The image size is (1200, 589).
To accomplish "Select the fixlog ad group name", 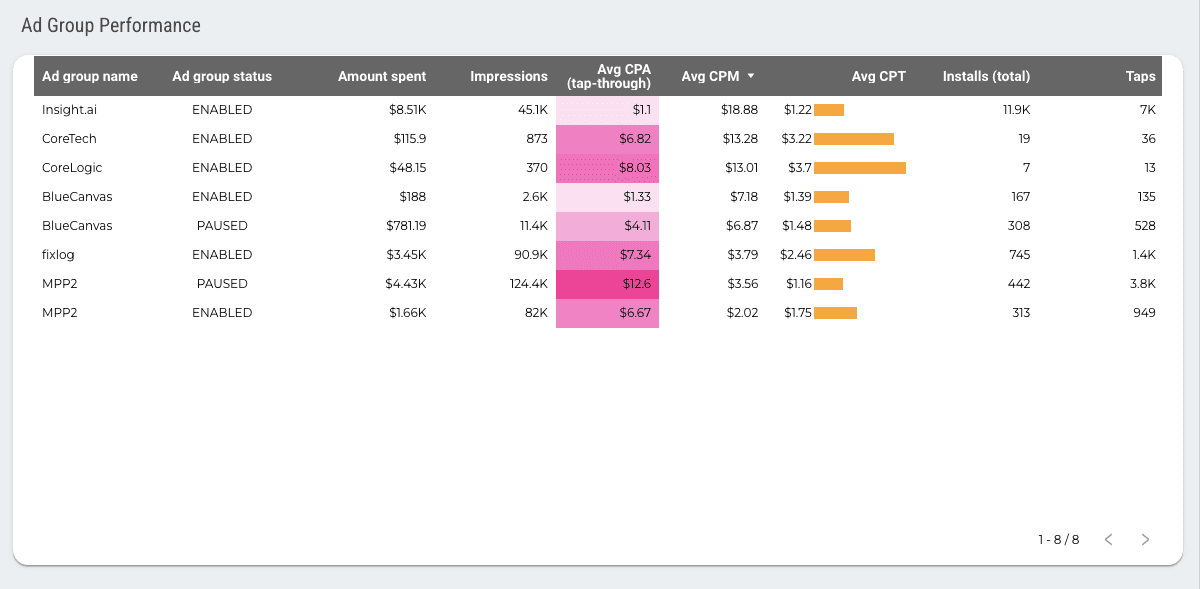I will (58, 254).
